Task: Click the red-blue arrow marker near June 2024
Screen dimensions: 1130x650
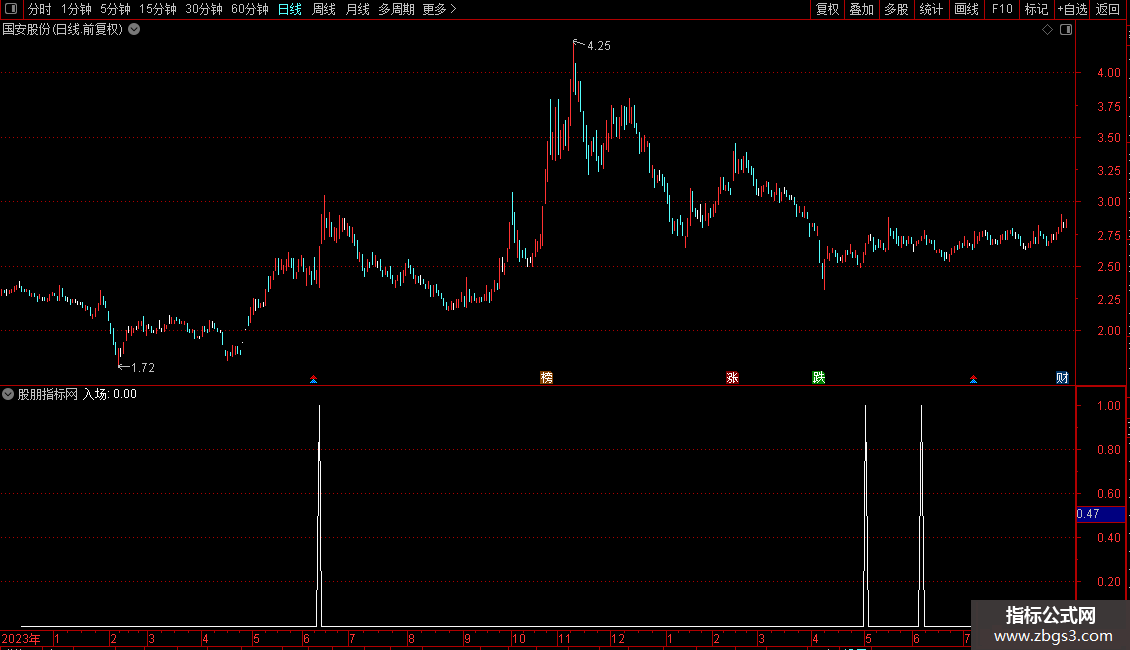Action: [x=974, y=379]
